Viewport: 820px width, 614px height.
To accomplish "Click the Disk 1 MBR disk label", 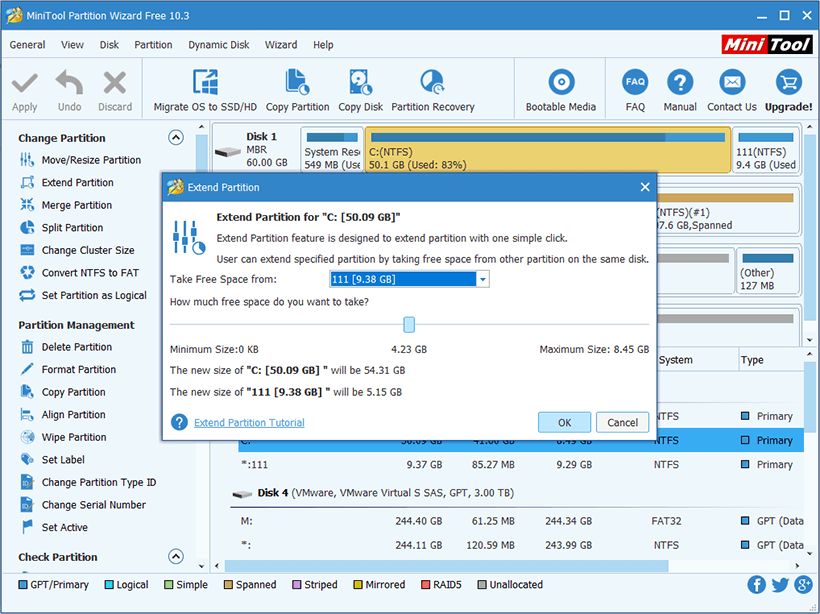I will point(255,150).
